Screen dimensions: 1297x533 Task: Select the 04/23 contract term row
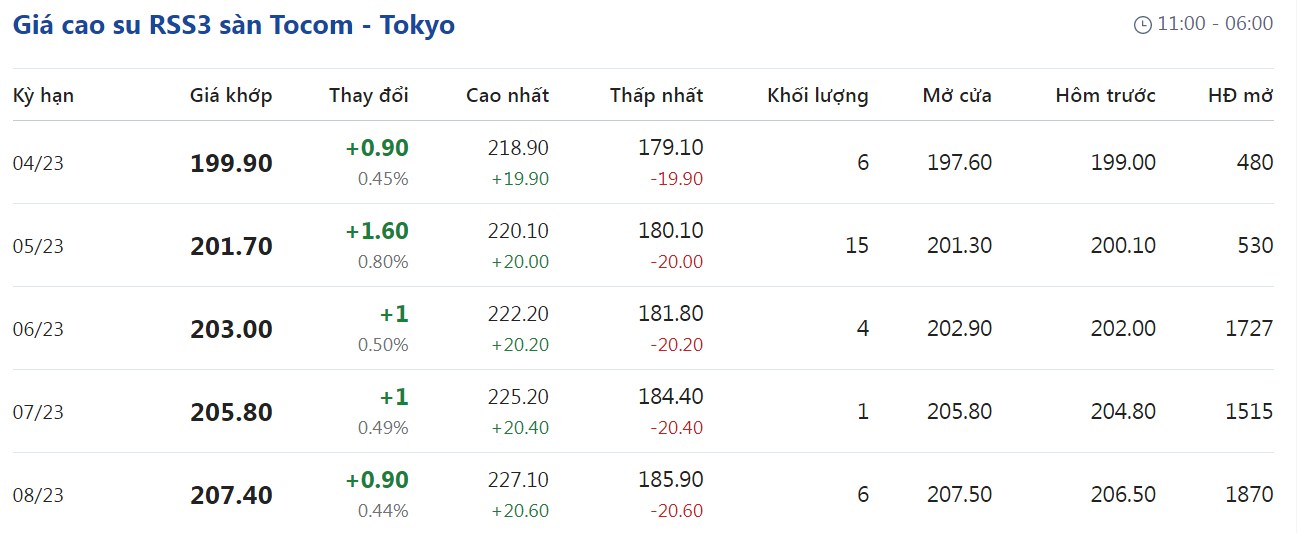click(38, 163)
